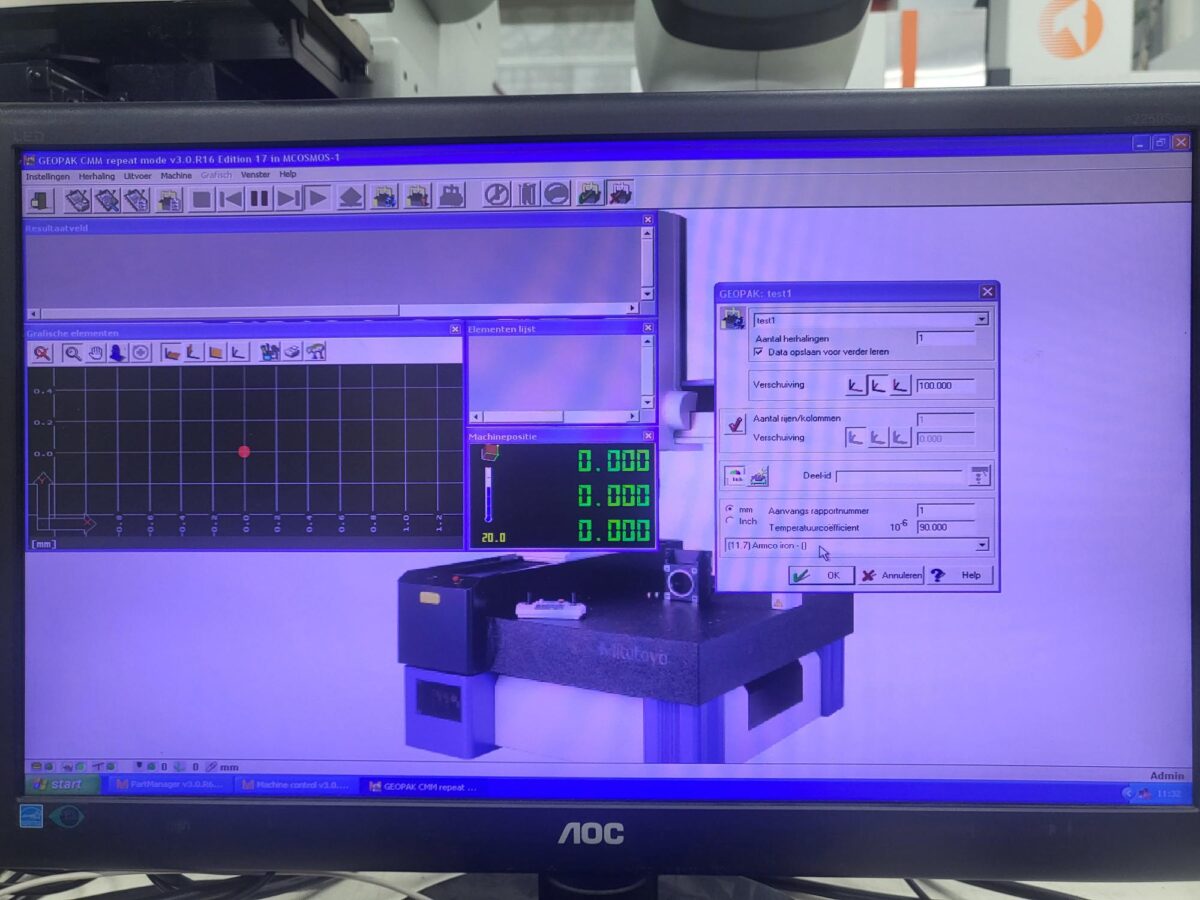Click the crossed-out magnifier icon in Grafische elementen

pos(42,352)
